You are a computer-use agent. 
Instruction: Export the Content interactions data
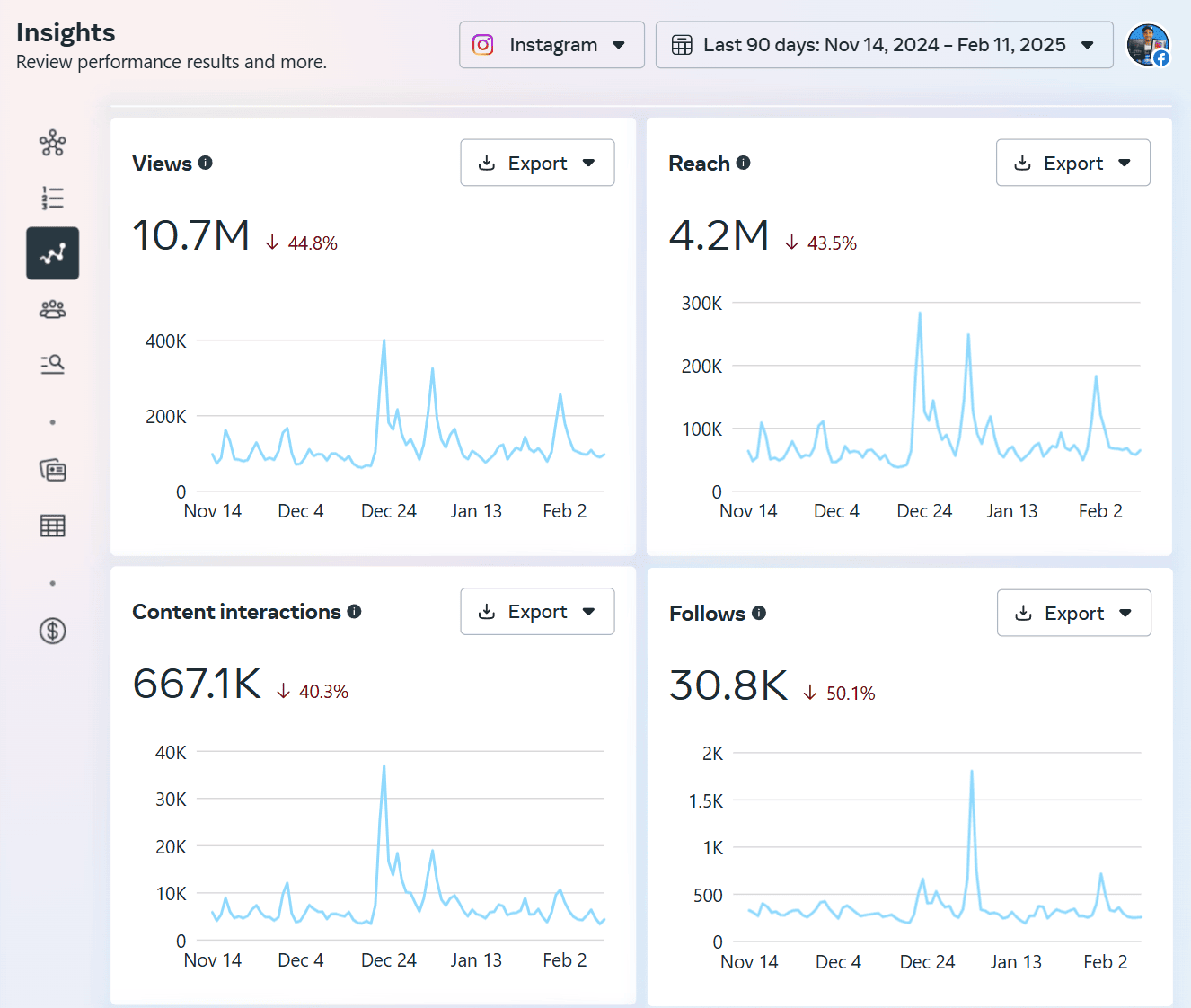537,612
